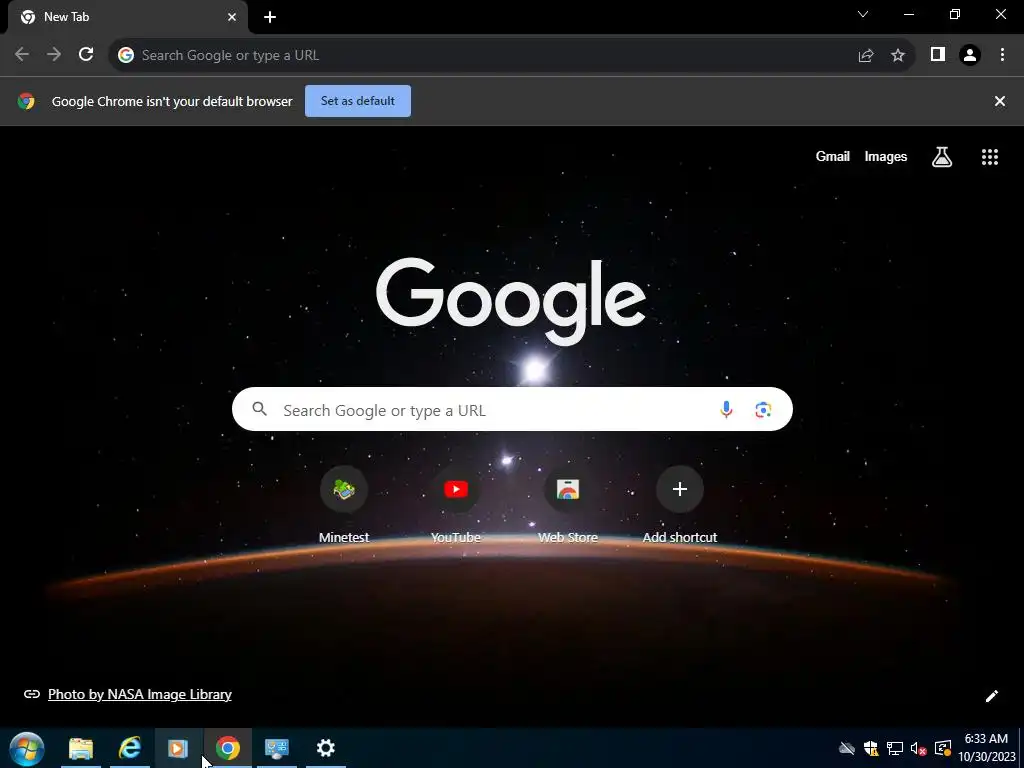Open the Chrome profile avatar menu
This screenshot has height=768, width=1024.
(x=970, y=55)
